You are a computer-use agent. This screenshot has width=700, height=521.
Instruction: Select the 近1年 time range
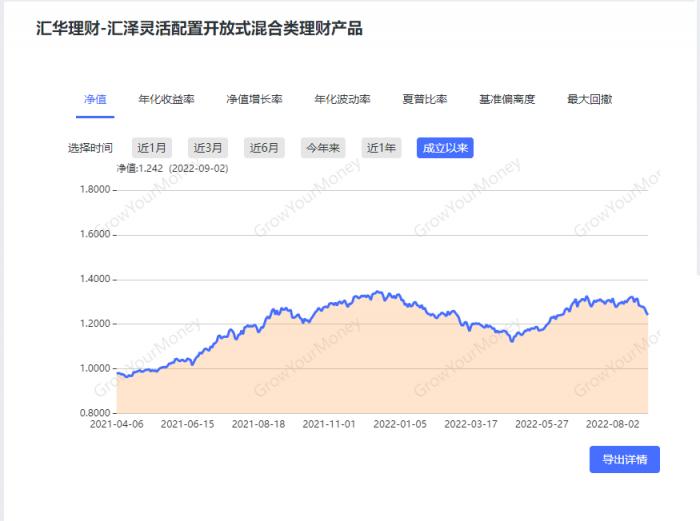[381, 148]
